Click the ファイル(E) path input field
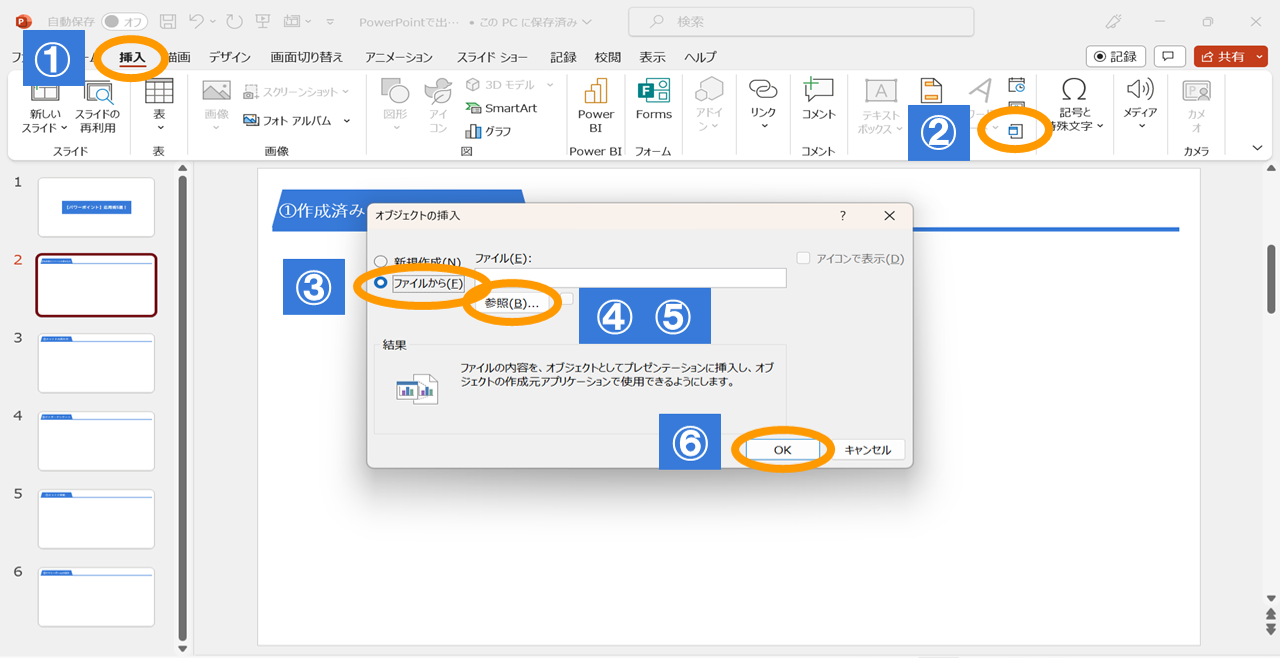 coord(630,278)
